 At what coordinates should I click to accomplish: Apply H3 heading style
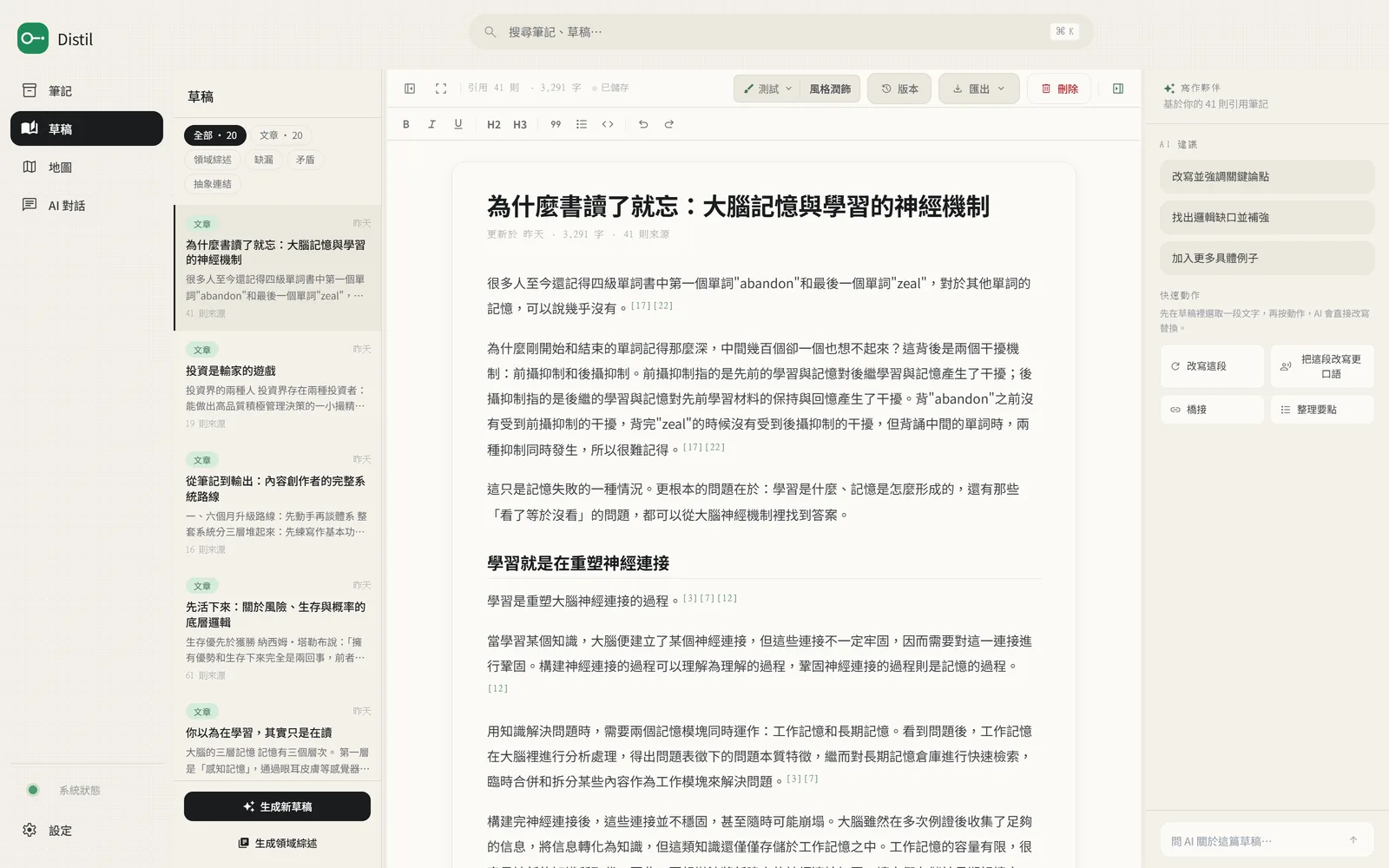pyautogui.click(x=520, y=124)
